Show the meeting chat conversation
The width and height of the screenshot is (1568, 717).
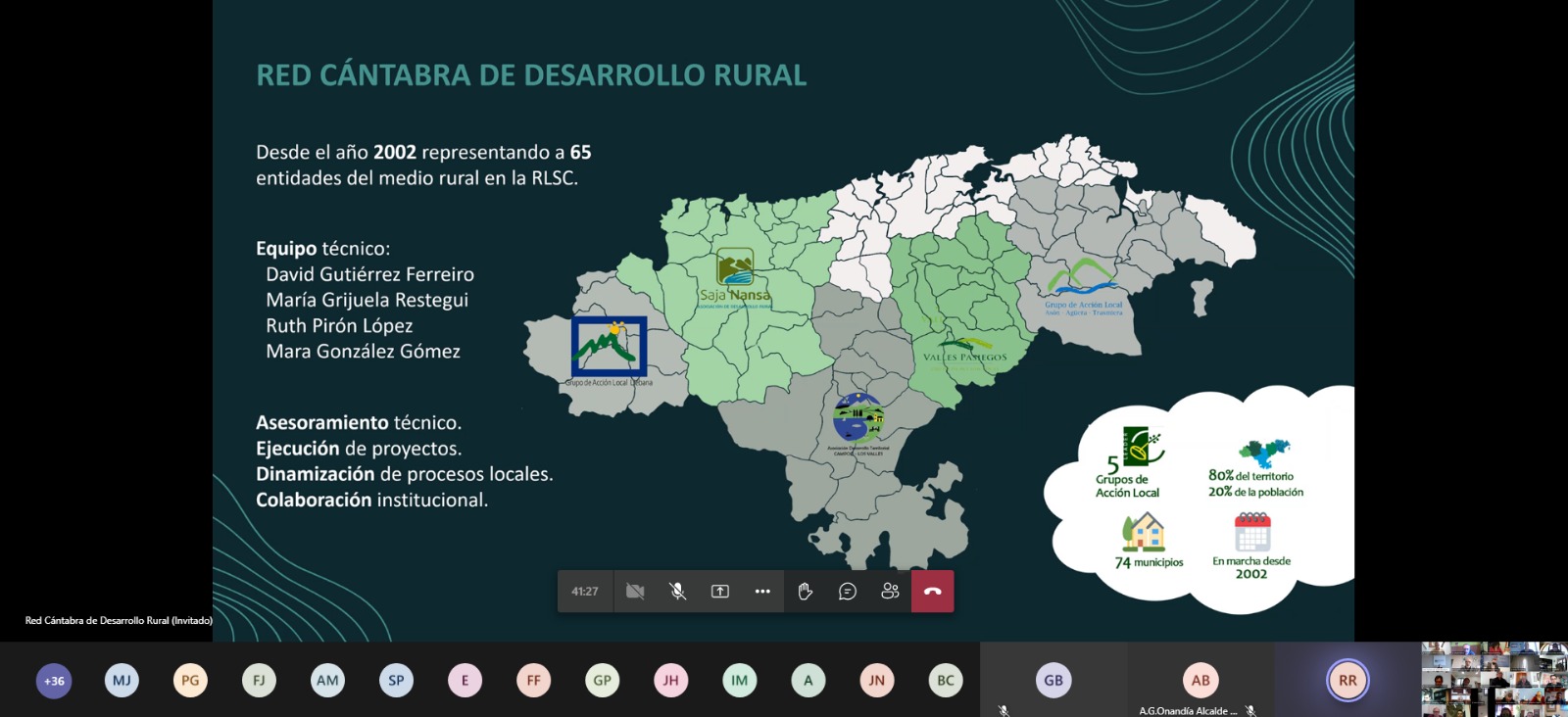click(x=848, y=592)
